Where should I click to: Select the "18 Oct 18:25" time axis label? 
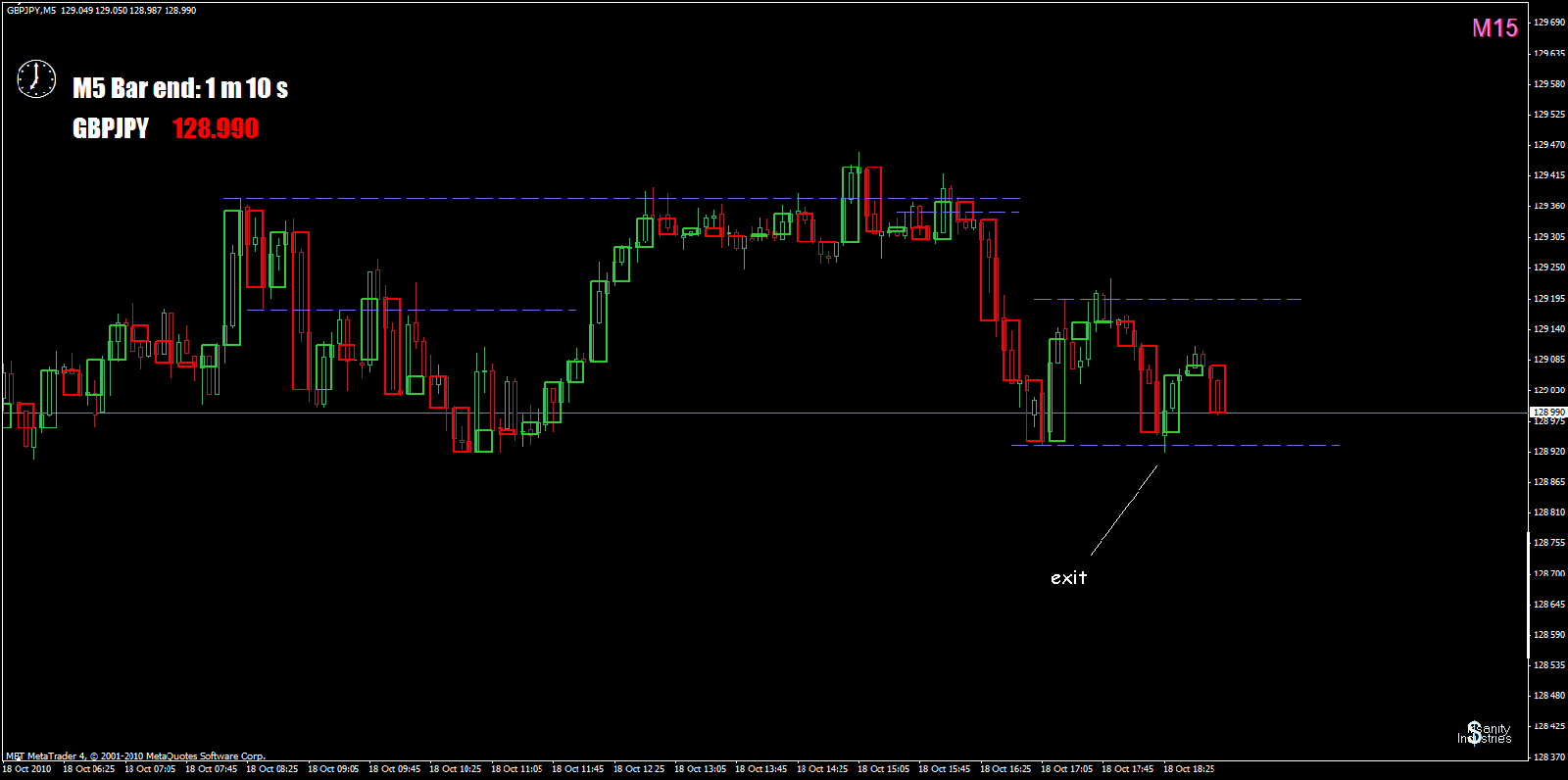[x=1189, y=769]
